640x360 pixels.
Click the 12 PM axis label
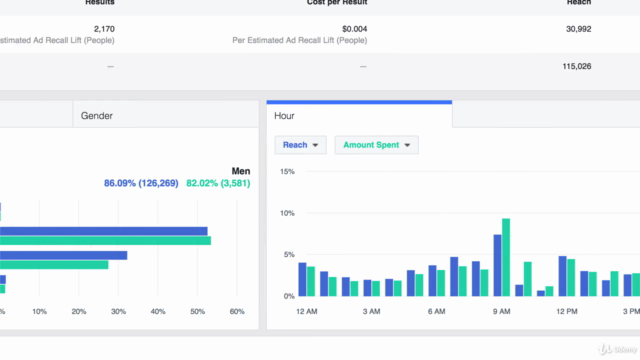pyautogui.click(x=567, y=311)
